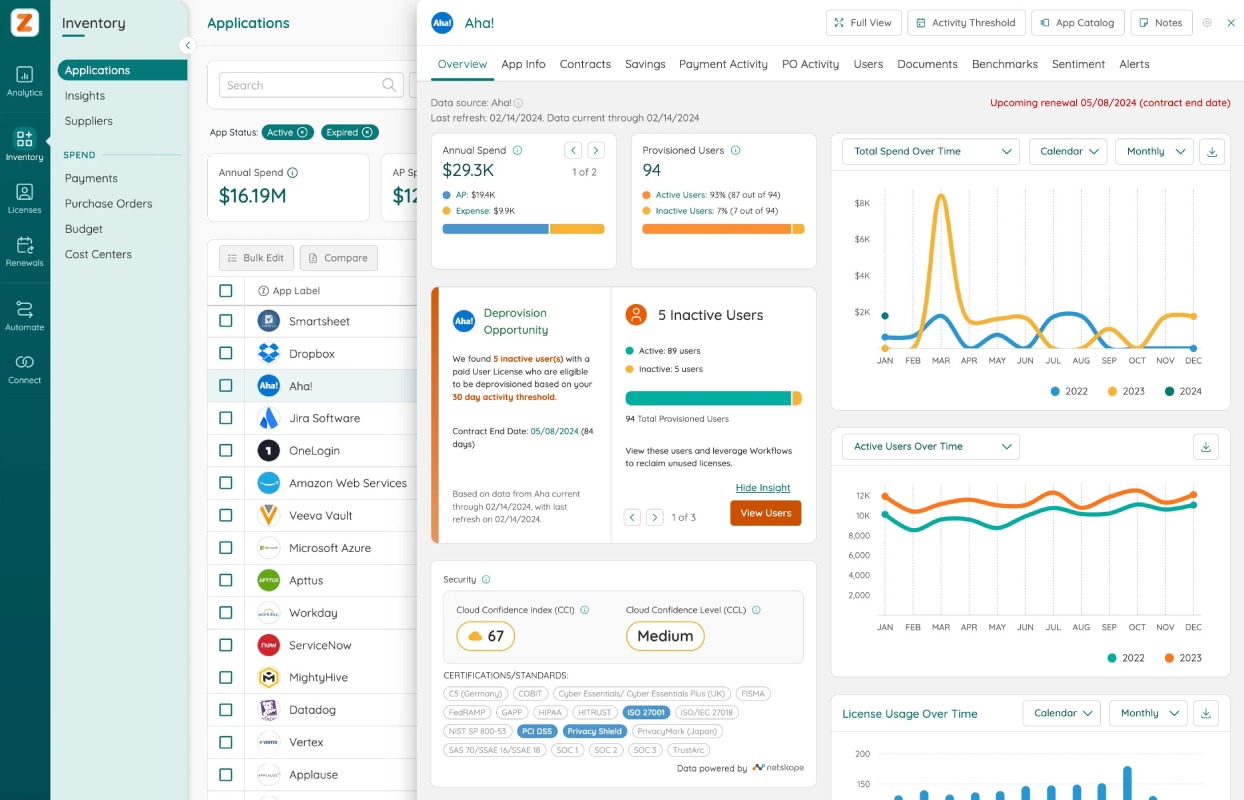Open the Total Spend Over Time dropdown
Image resolution: width=1244 pixels, height=800 pixels.
pos(931,151)
